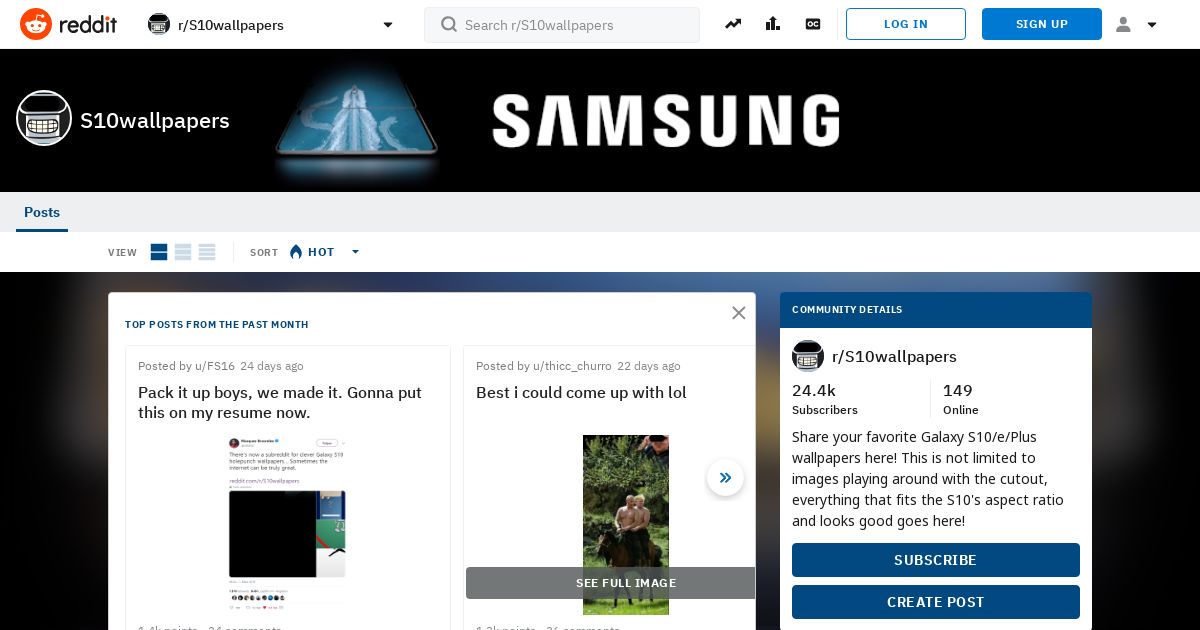The height and width of the screenshot is (630, 1200).
Task: Switch to the Posts tab
Action: [42, 212]
